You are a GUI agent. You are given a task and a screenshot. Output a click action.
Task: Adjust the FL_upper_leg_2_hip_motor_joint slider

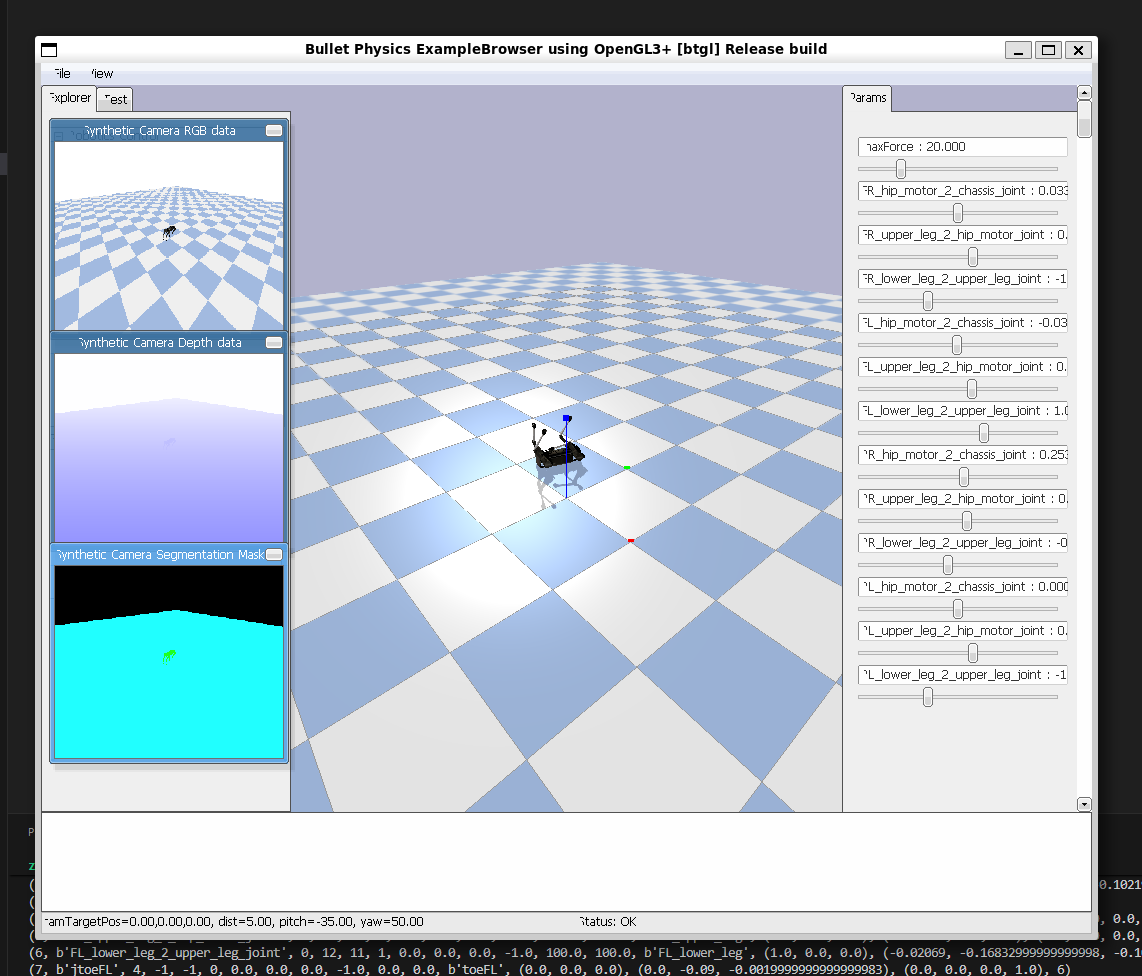(x=972, y=389)
